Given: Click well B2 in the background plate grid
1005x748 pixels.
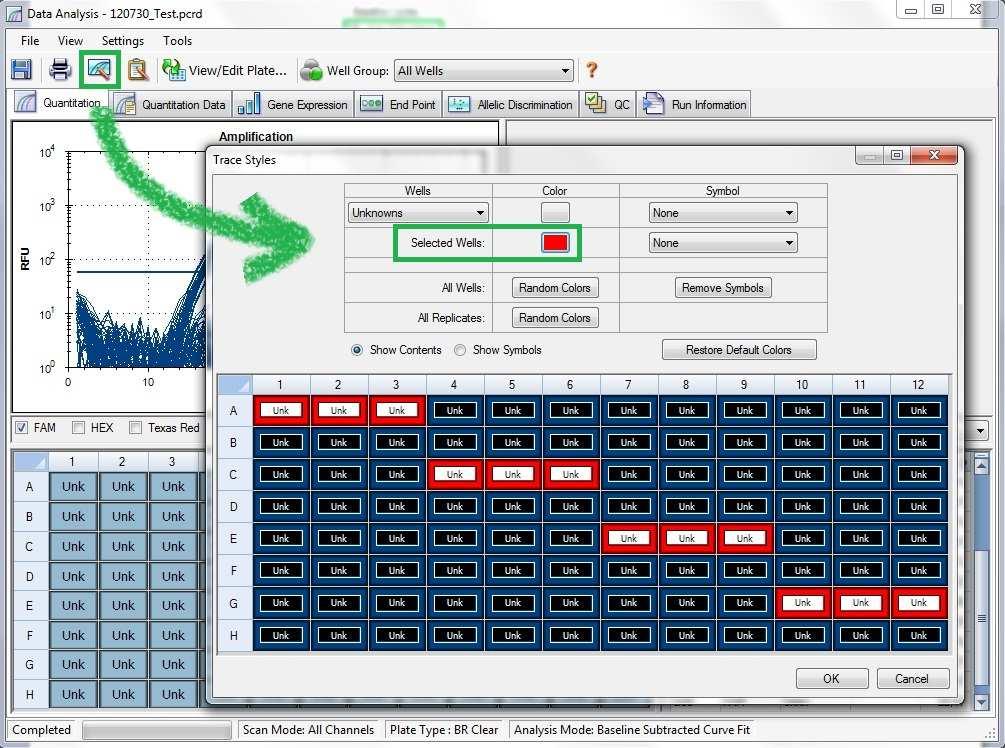Looking at the screenshot, I should [123, 517].
